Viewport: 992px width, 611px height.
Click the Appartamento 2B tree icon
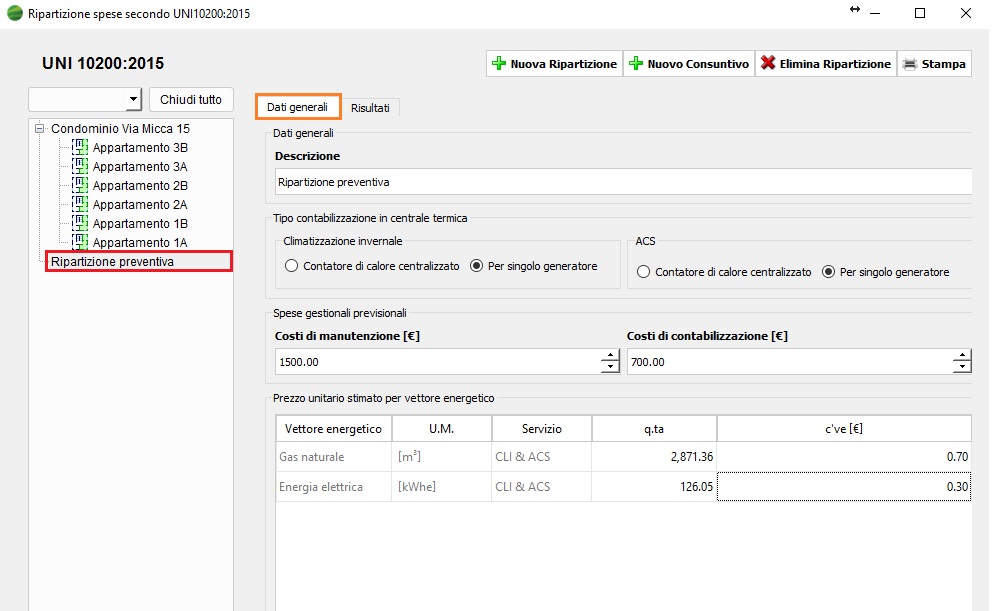[80, 186]
